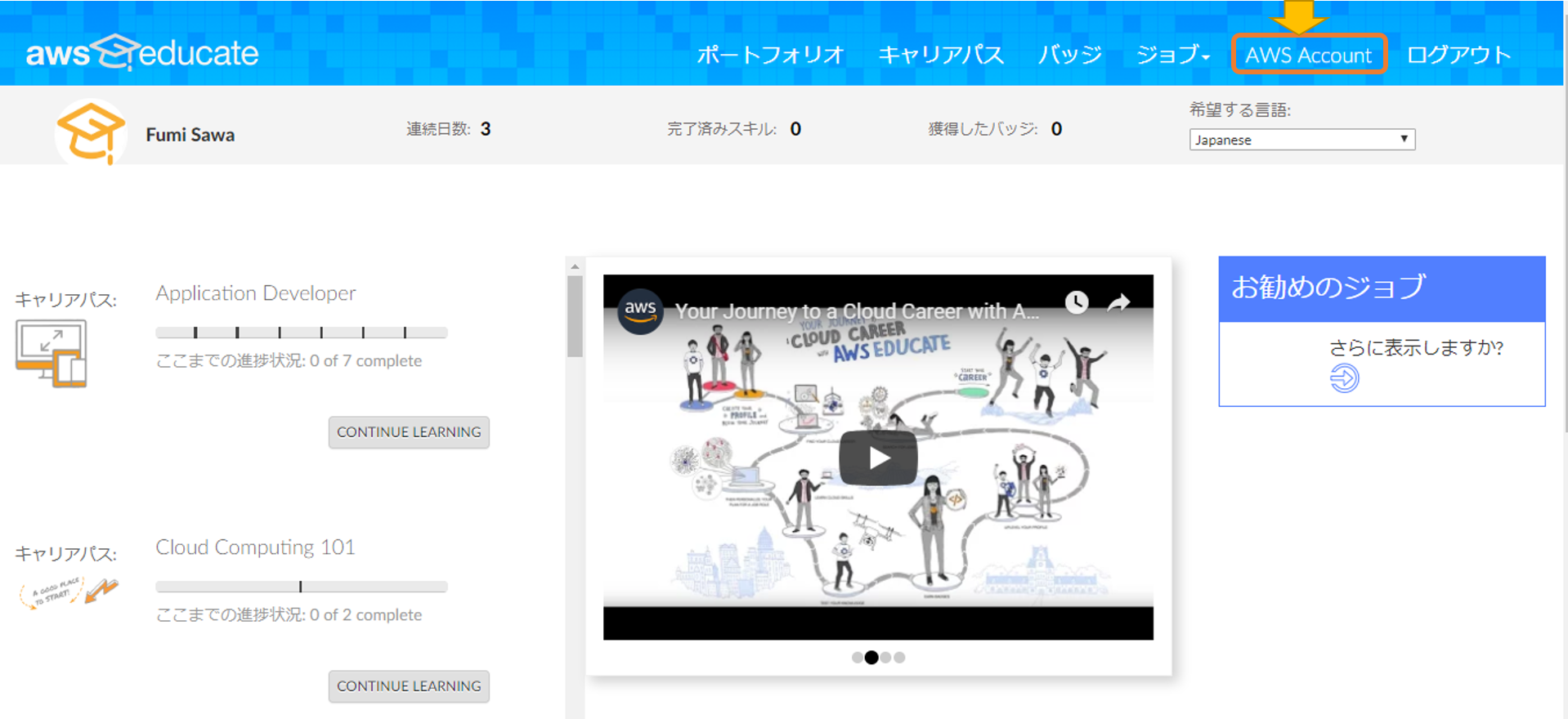
Task: Click the video title text
Action: coord(858,311)
